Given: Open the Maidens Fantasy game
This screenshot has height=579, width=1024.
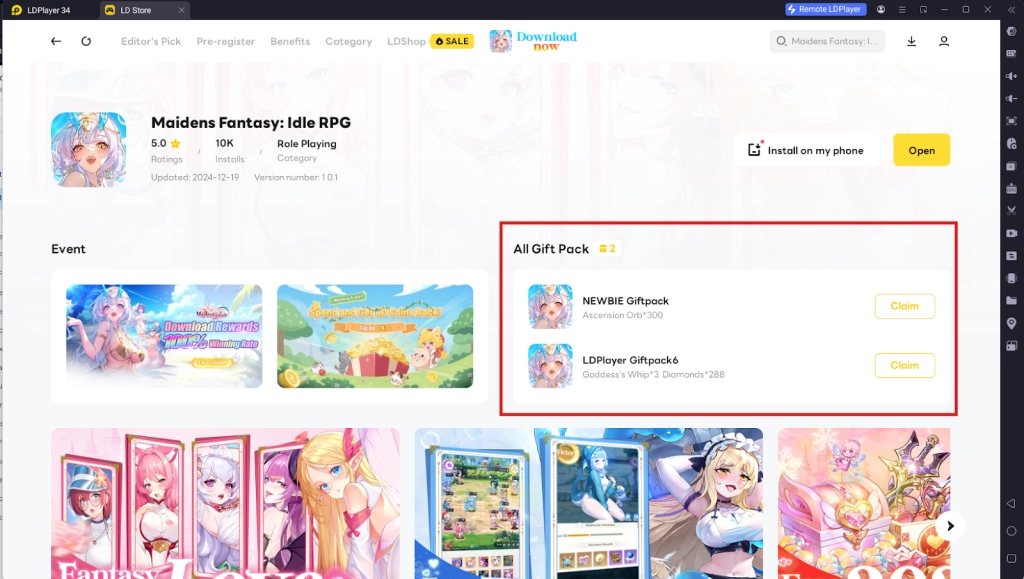Looking at the screenshot, I should pyautogui.click(x=921, y=150).
